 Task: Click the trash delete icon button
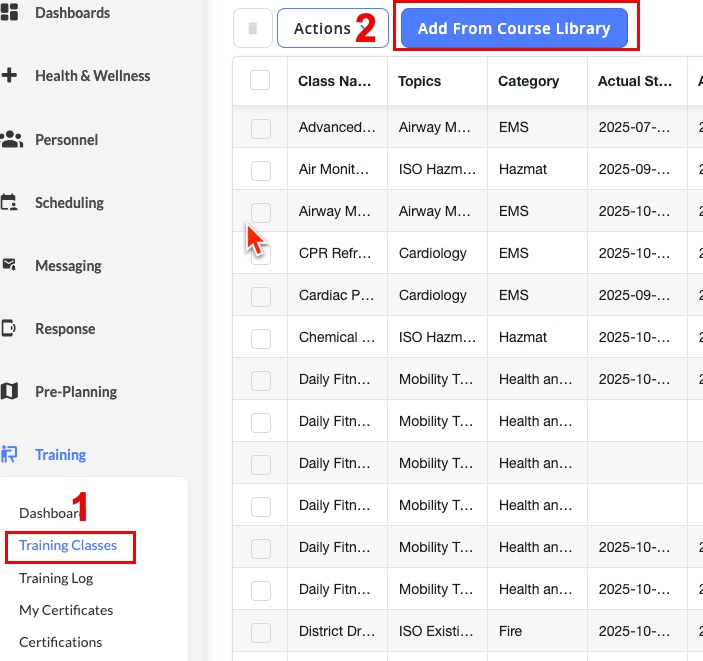(x=252, y=29)
